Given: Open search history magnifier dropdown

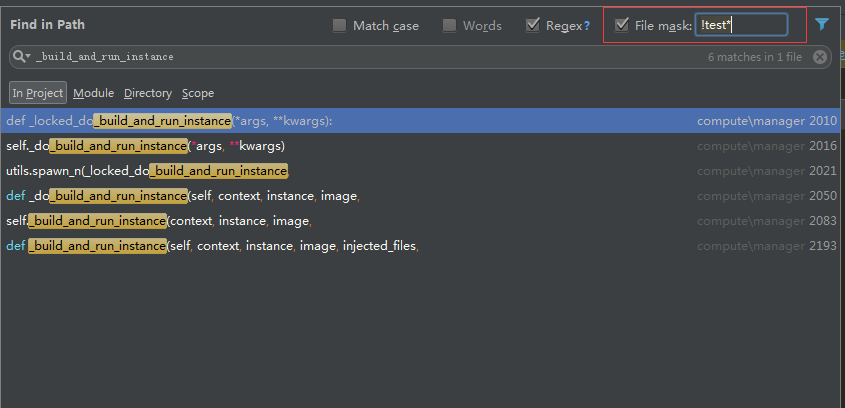Looking at the screenshot, I should click(21, 57).
